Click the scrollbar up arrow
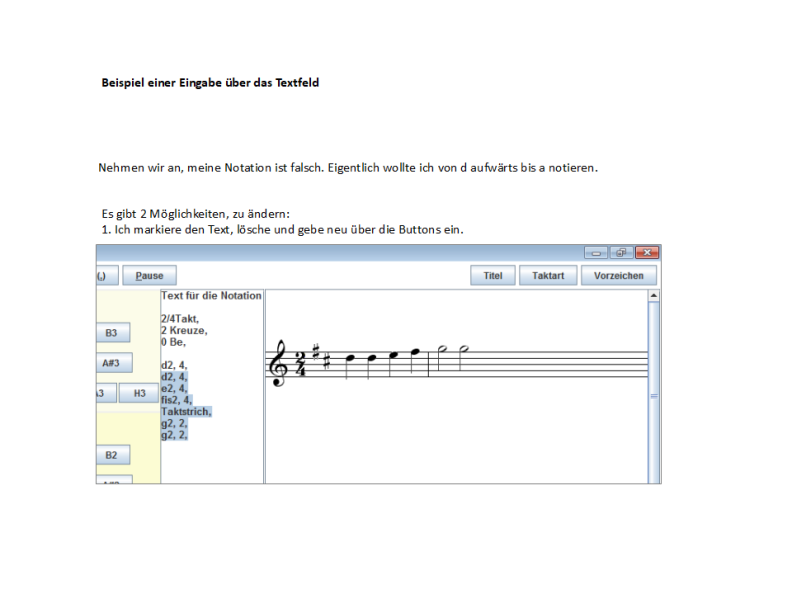The image size is (792, 594). 654,296
